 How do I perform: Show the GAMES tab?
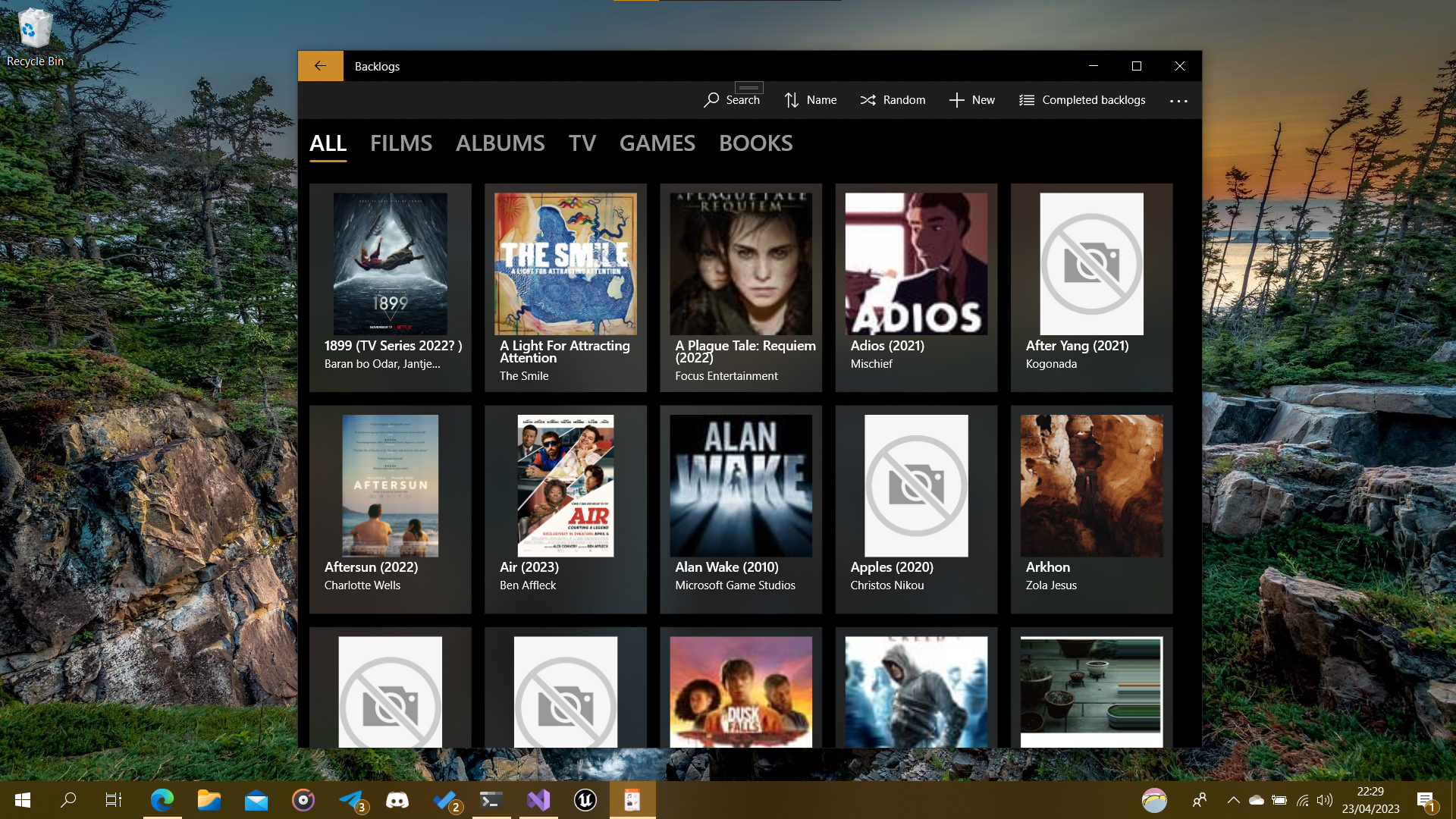point(657,143)
